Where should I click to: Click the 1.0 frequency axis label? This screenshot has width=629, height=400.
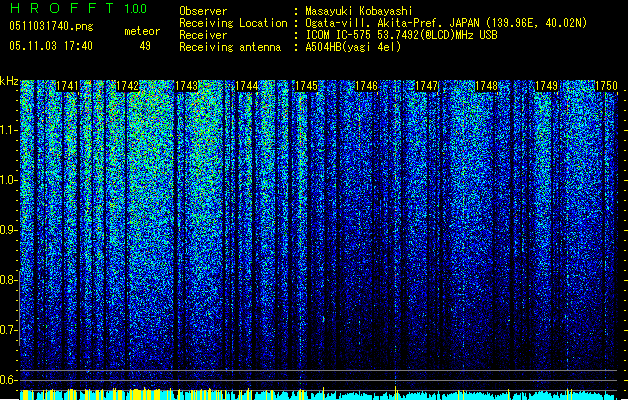click(x=8, y=180)
